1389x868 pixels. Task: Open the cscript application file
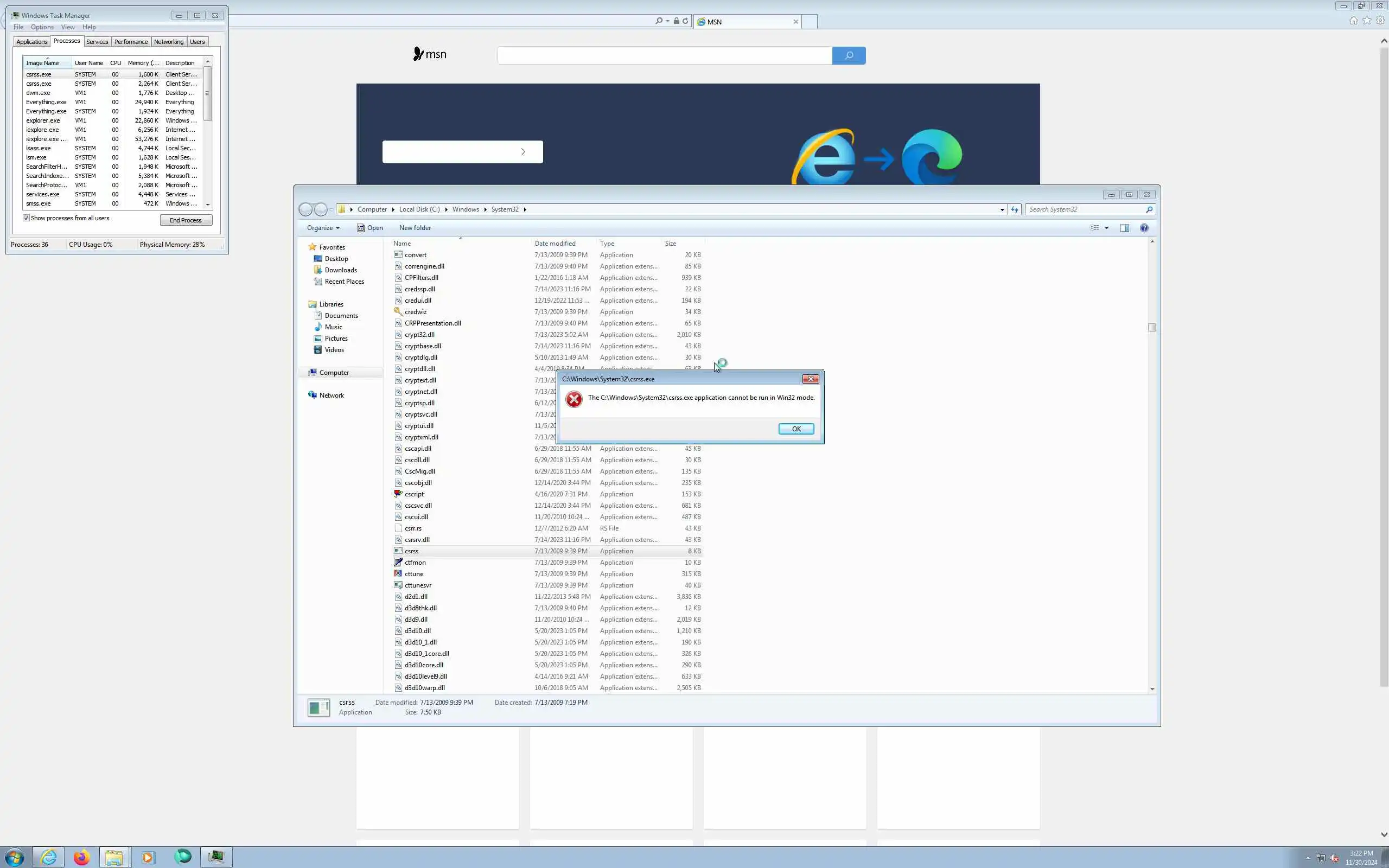point(414,494)
